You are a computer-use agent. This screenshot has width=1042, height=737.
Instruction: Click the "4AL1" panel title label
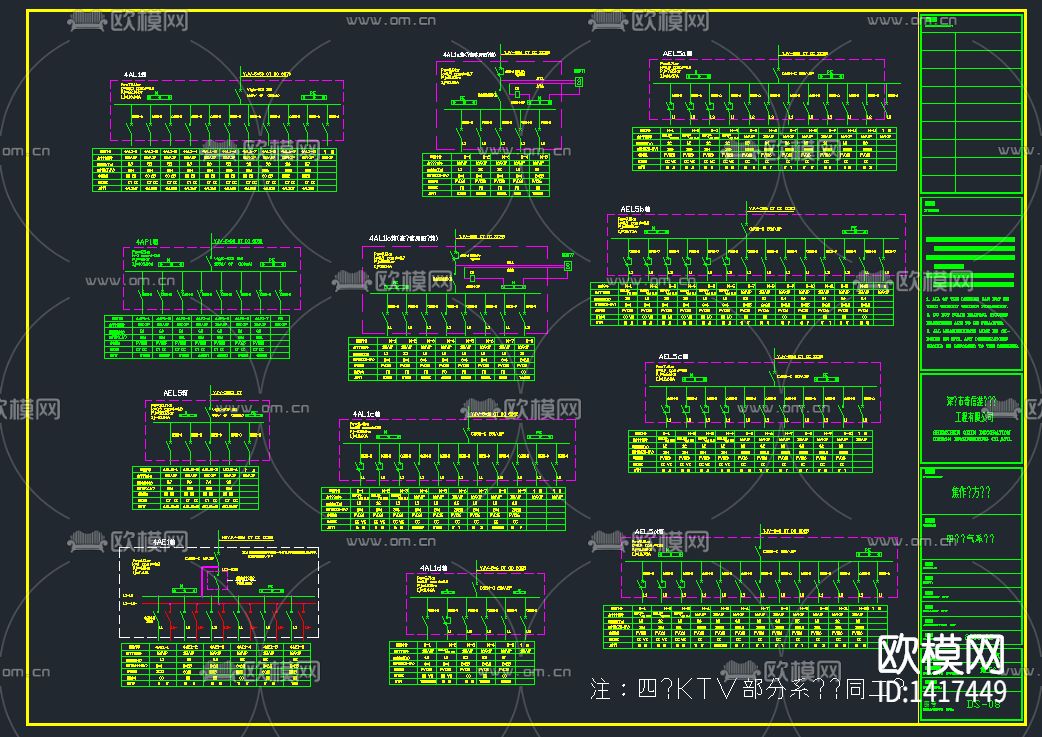(x=134, y=75)
